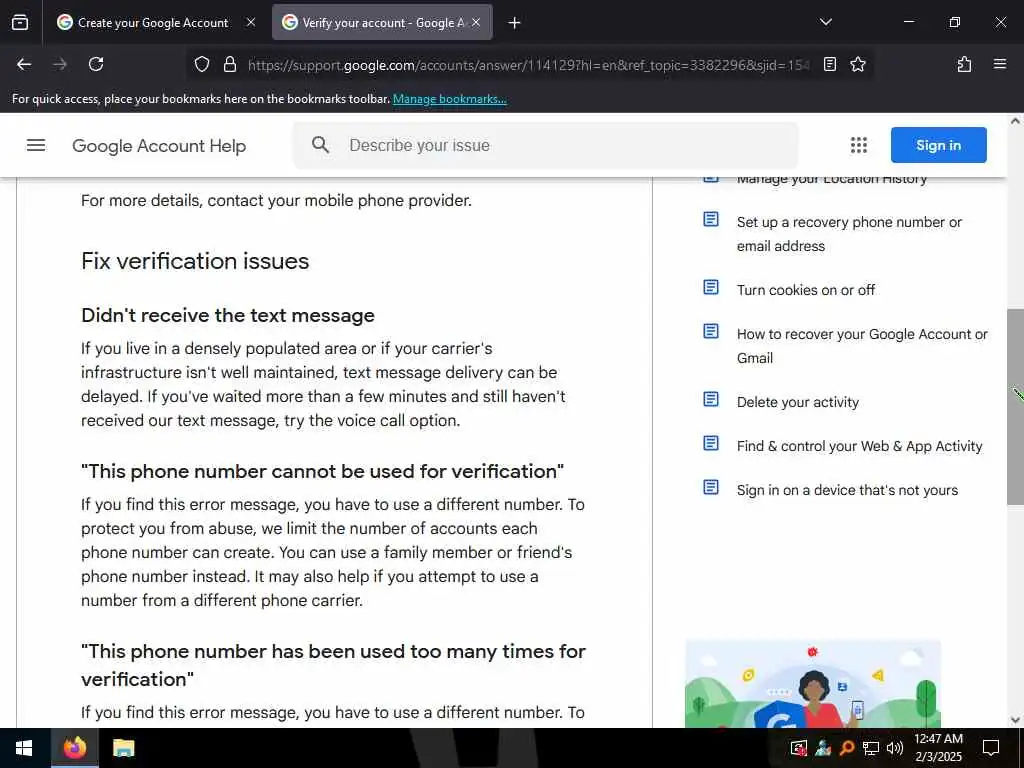Click article icon beside Delete your activity
Viewport: 1024px width, 768px height.
tap(711, 399)
